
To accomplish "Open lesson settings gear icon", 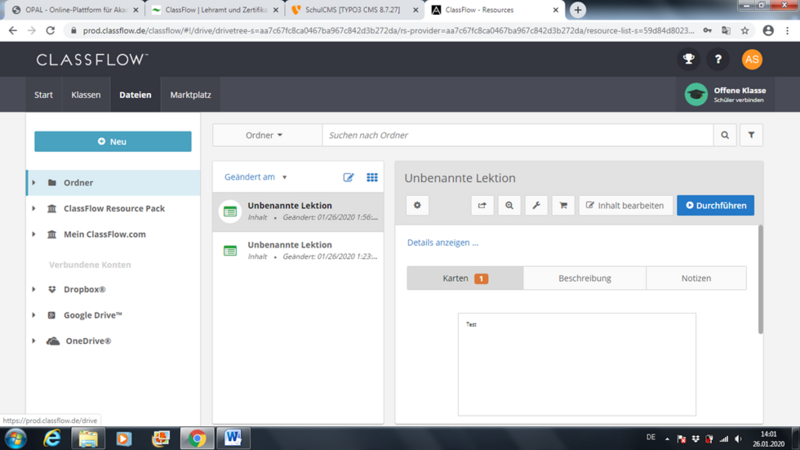I will (417, 205).
